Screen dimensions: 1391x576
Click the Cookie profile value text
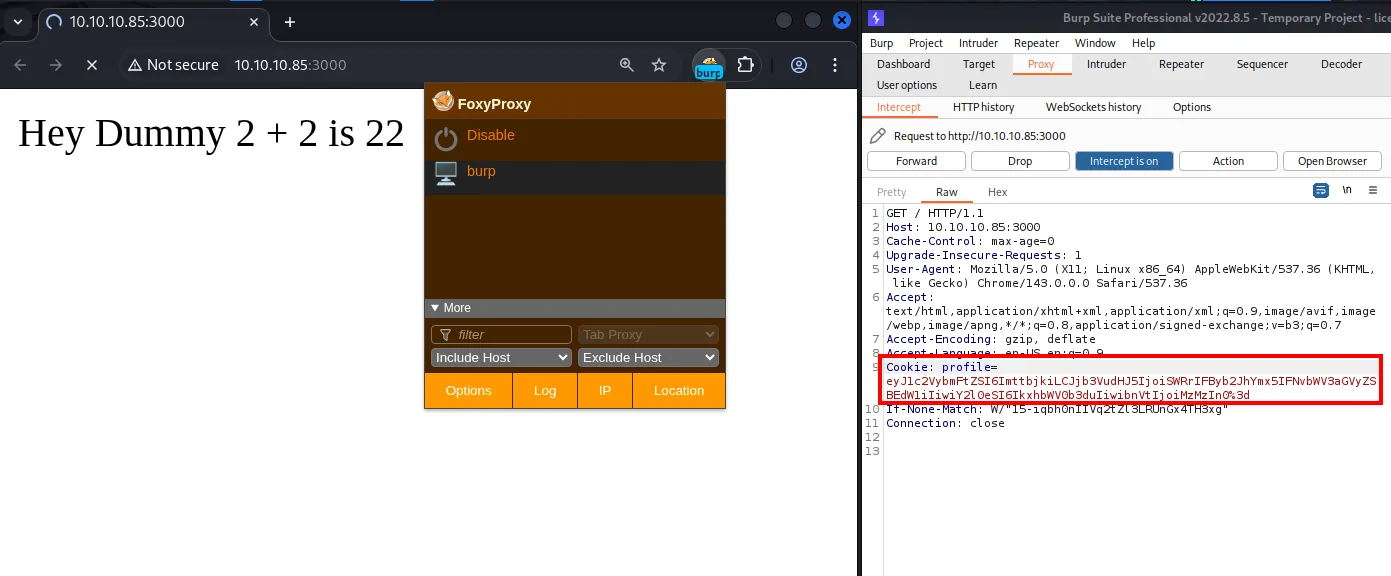point(1131,388)
